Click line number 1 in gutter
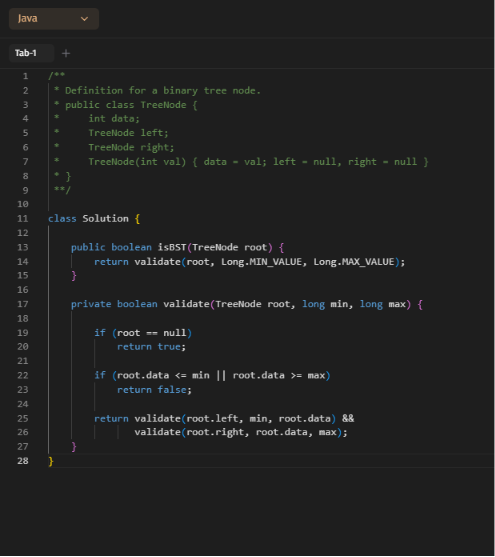 25,76
